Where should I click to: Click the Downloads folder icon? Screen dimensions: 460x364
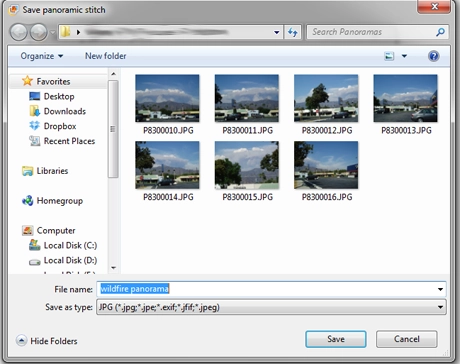point(34,111)
